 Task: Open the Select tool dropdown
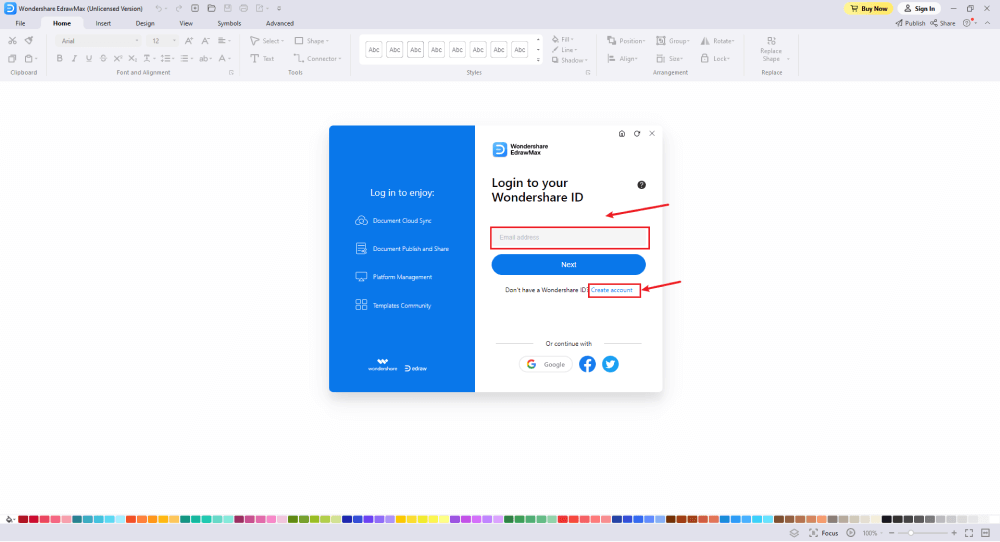(x=267, y=41)
